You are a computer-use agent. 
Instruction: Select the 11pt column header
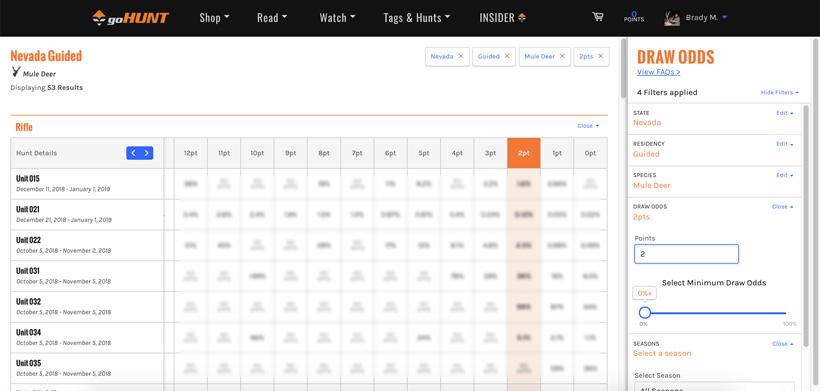[224, 153]
